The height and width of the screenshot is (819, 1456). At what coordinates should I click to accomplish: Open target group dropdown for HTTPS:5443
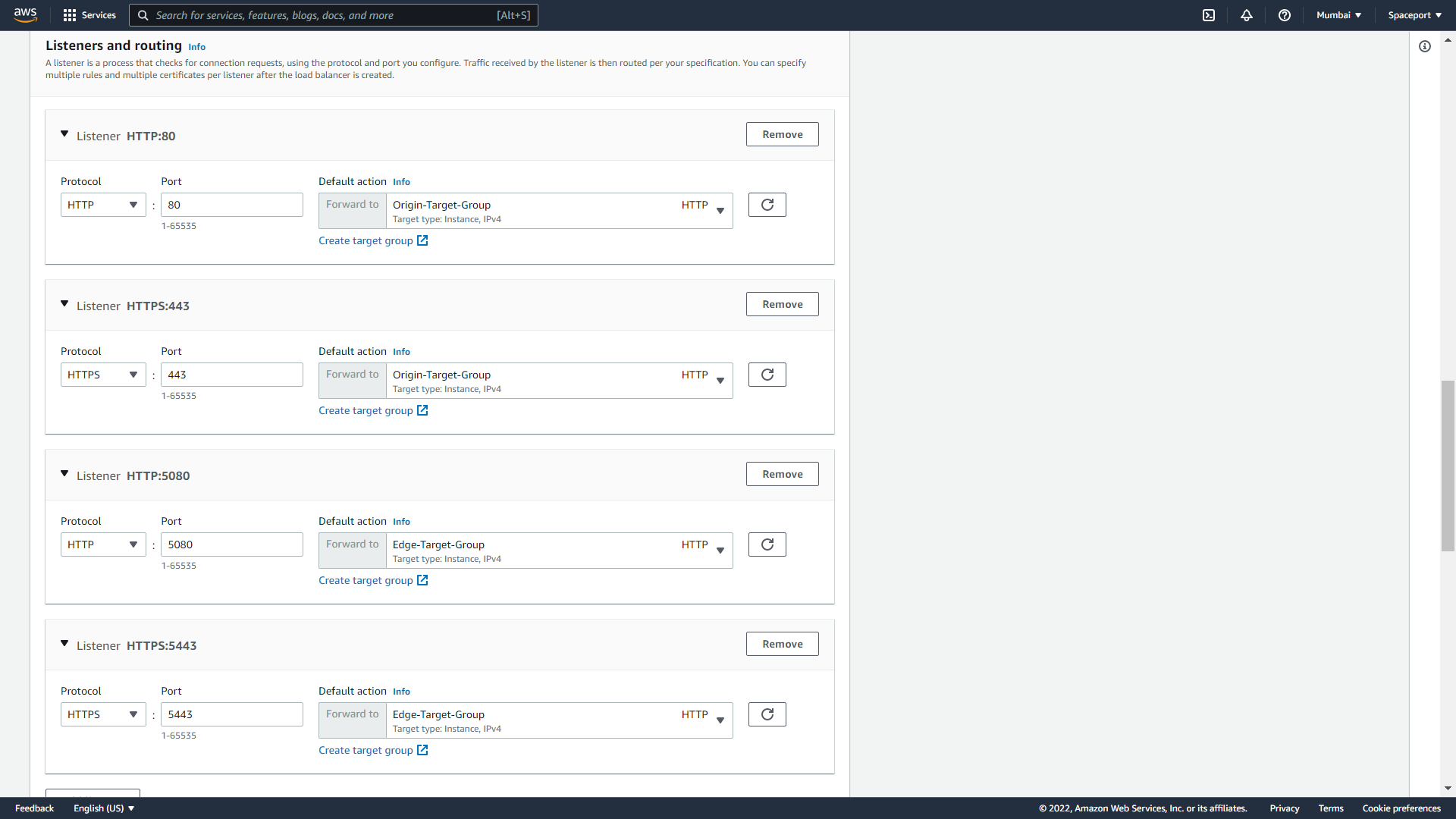coord(560,720)
